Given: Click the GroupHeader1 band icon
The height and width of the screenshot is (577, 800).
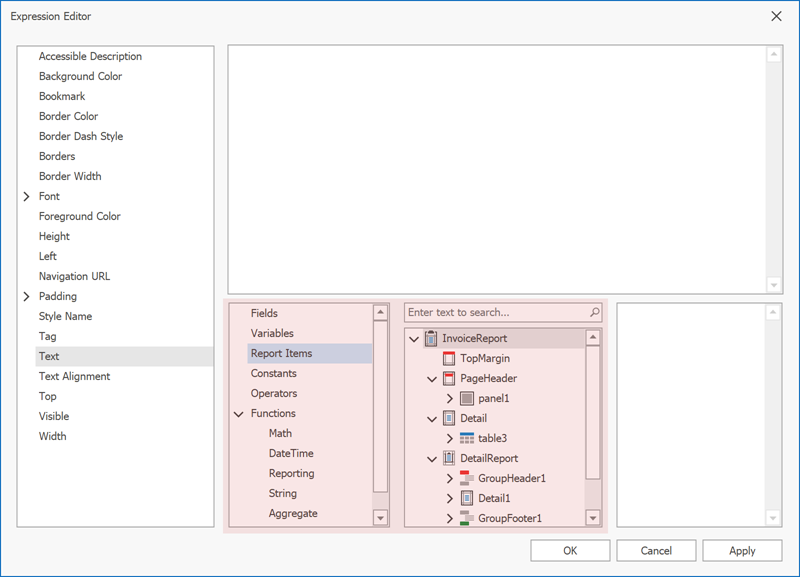Looking at the screenshot, I should 467,478.
